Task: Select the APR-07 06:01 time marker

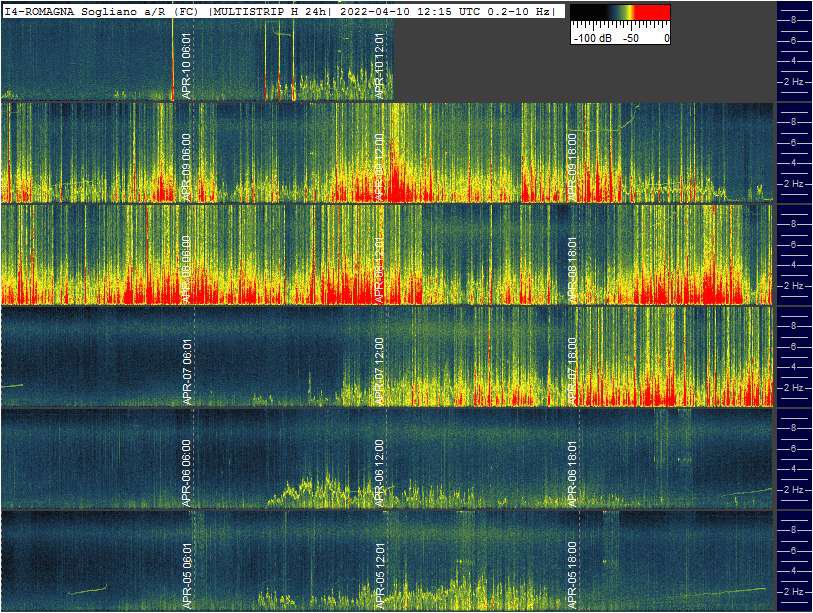Action: pyautogui.click(x=187, y=371)
